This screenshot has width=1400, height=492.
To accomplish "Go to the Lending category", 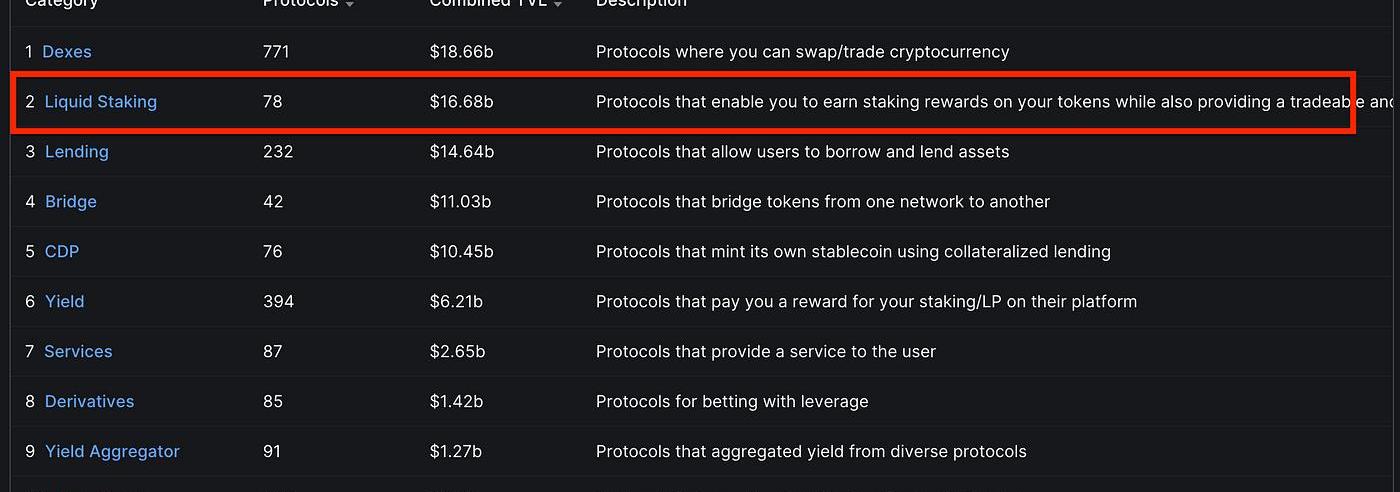I will coord(77,152).
